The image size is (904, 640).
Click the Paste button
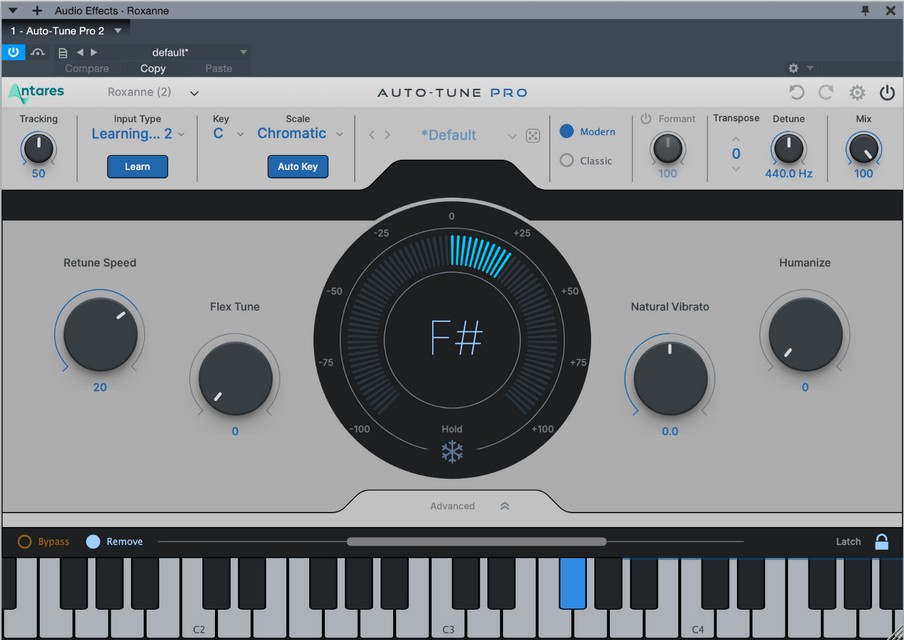click(219, 68)
